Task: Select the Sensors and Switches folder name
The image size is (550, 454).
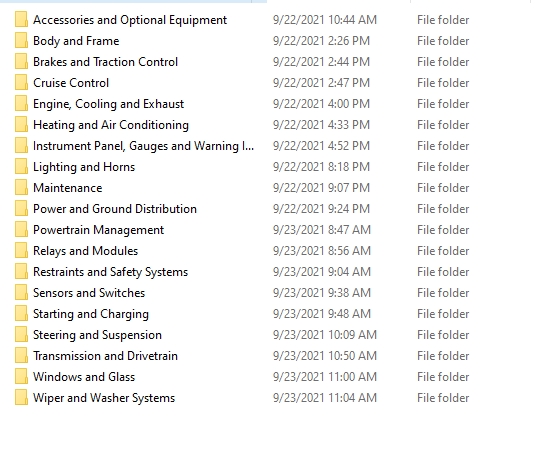Action: click(x=89, y=293)
